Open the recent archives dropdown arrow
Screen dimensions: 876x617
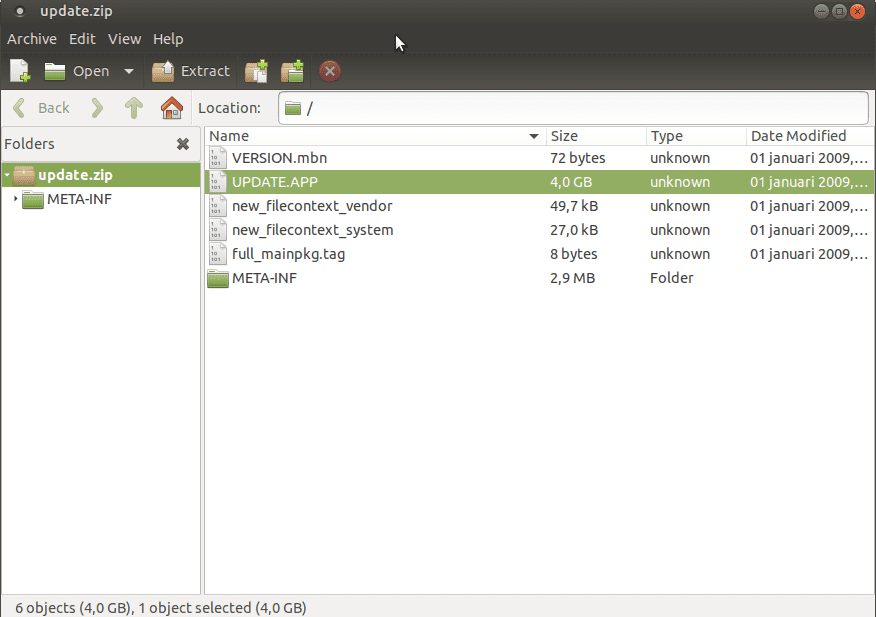pyautogui.click(x=128, y=71)
